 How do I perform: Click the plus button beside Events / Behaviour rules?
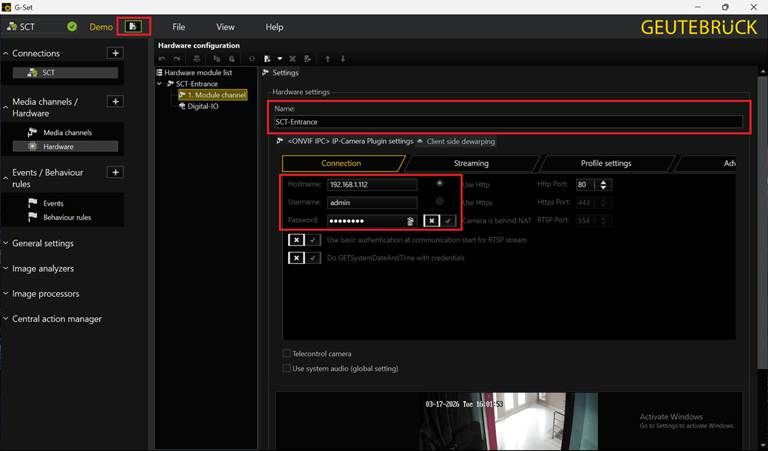click(x=115, y=172)
